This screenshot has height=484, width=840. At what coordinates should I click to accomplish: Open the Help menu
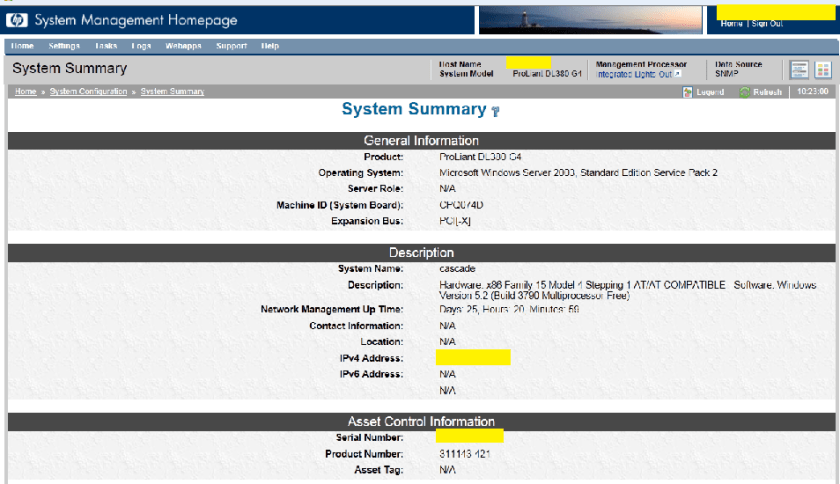tap(270, 46)
